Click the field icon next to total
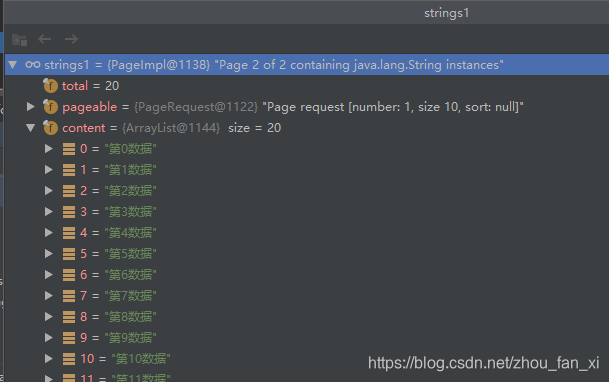 (50, 85)
